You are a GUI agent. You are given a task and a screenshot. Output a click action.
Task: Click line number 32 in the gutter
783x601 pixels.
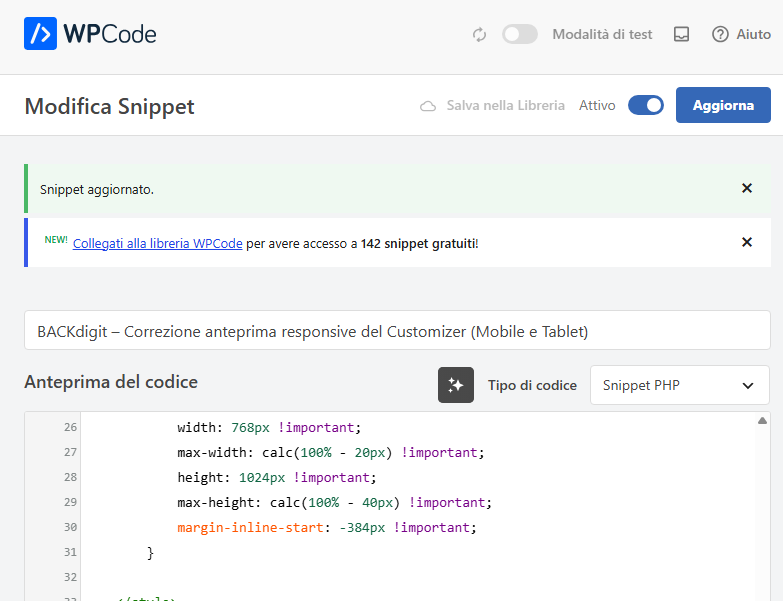click(70, 578)
